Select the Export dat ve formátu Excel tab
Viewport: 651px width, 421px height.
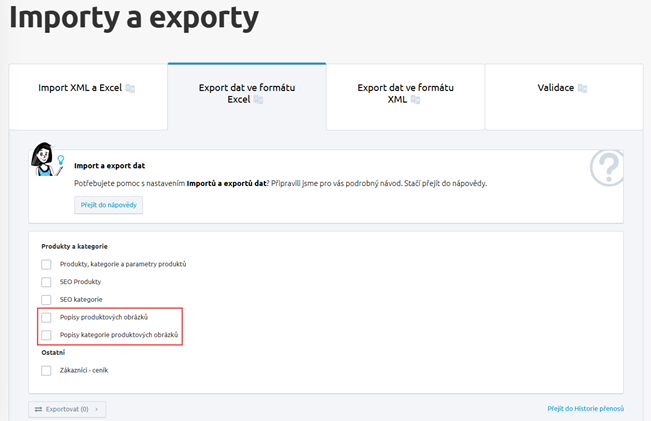[245, 93]
